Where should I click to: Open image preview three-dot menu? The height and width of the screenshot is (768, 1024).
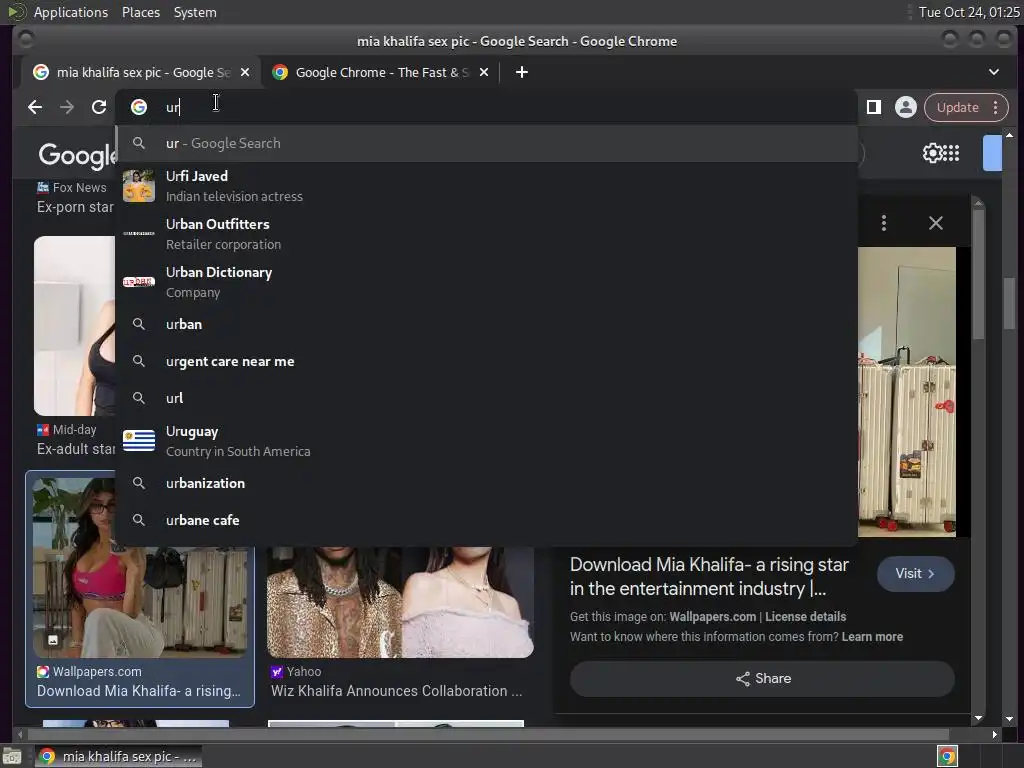coord(884,223)
